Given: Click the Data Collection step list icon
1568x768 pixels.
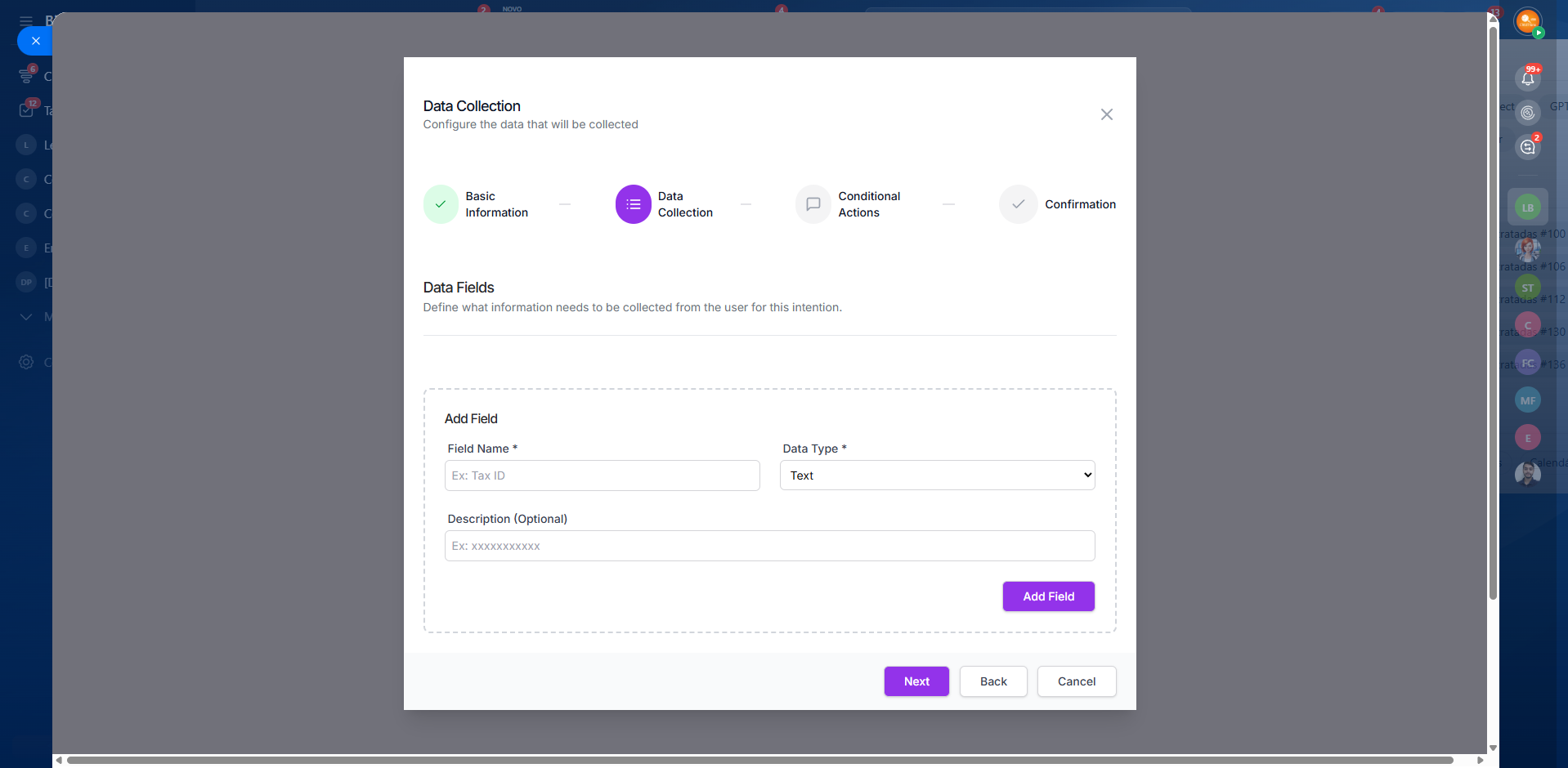Looking at the screenshot, I should click(x=633, y=204).
